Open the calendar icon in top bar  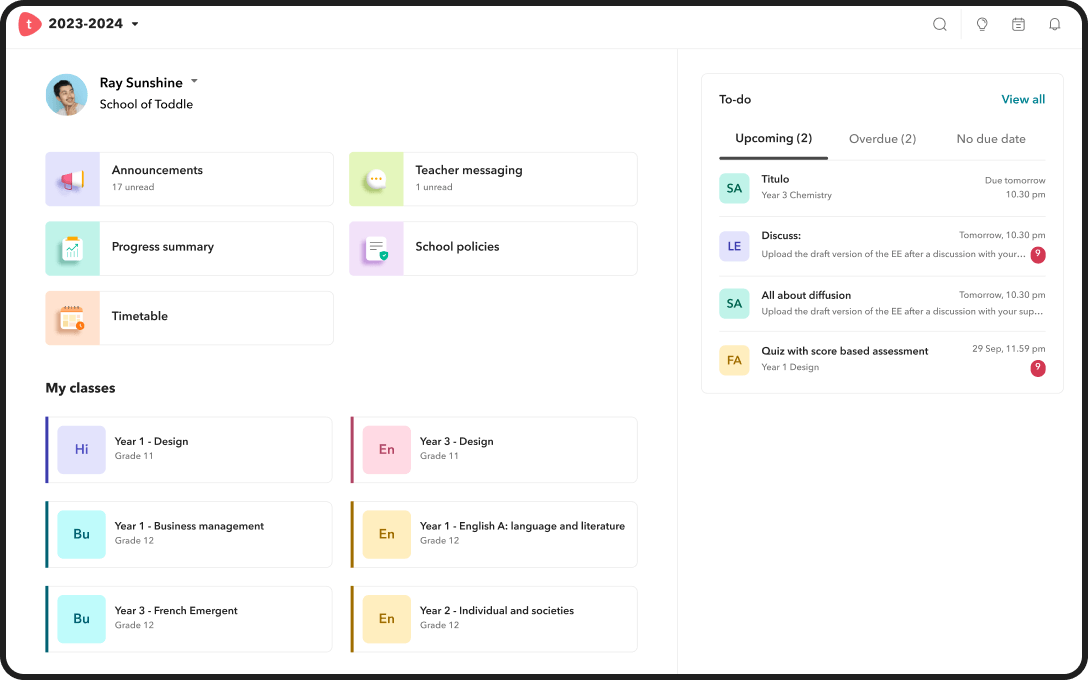(1018, 24)
